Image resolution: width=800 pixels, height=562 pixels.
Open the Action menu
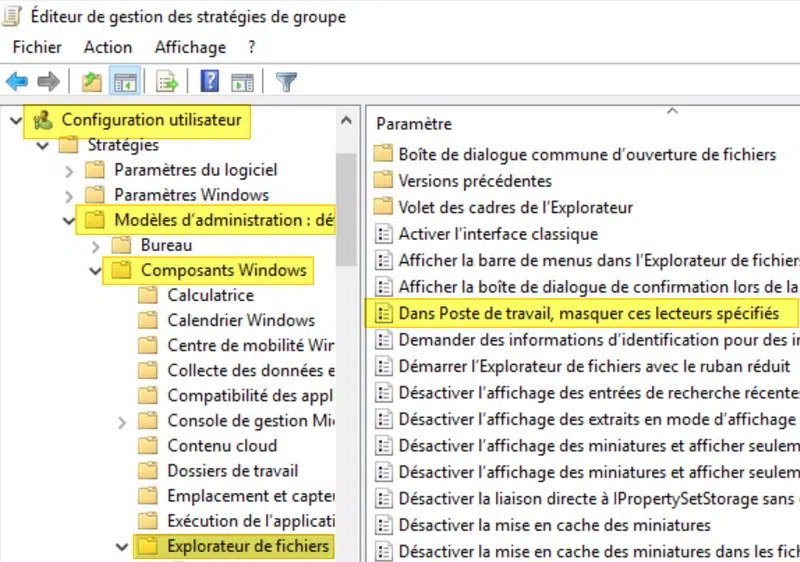tap(108, 47)
